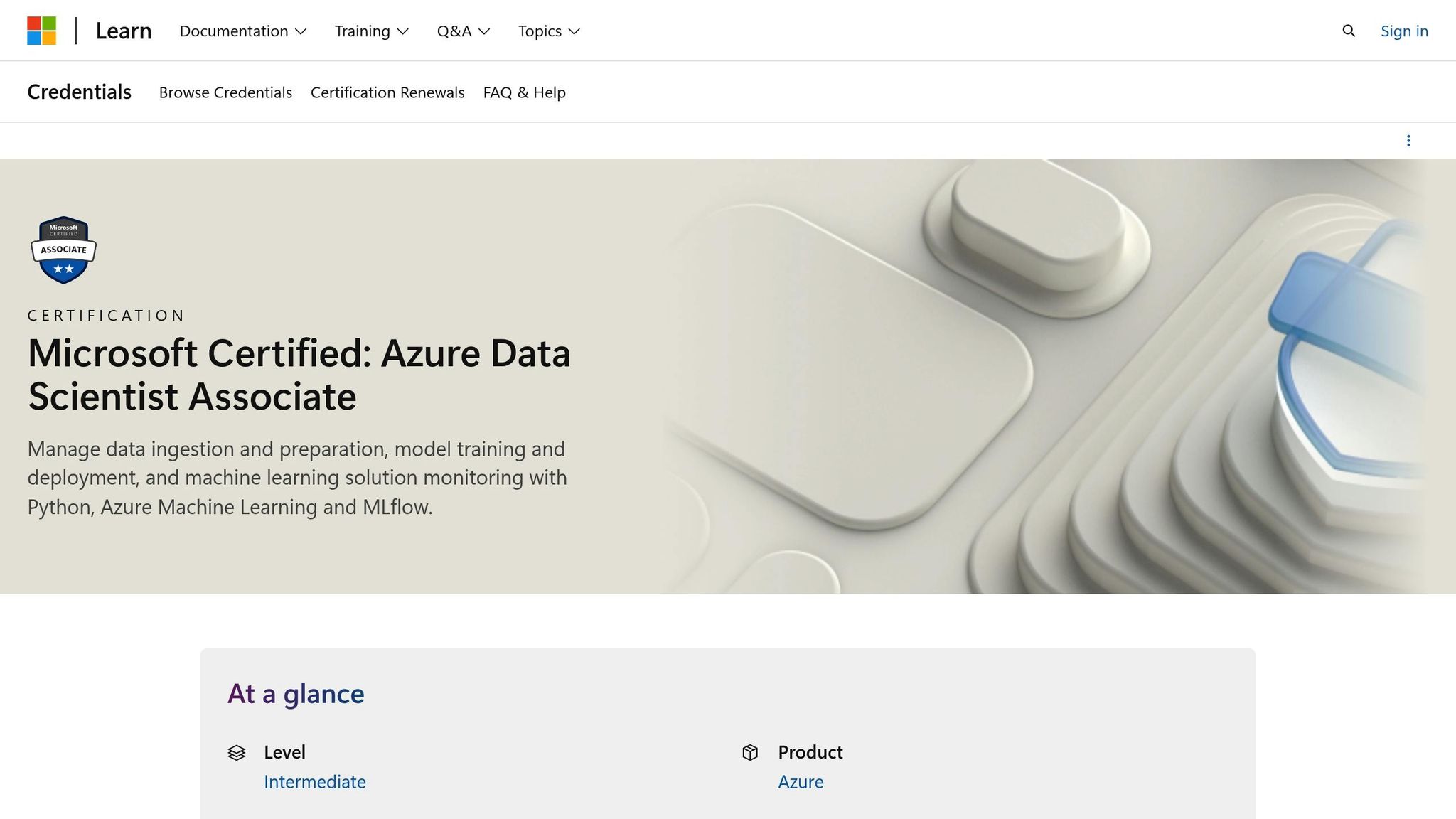This screenshot has height=819, width=1456.
Task: Expand the Q&A dropdown
Action: [463, 31]
